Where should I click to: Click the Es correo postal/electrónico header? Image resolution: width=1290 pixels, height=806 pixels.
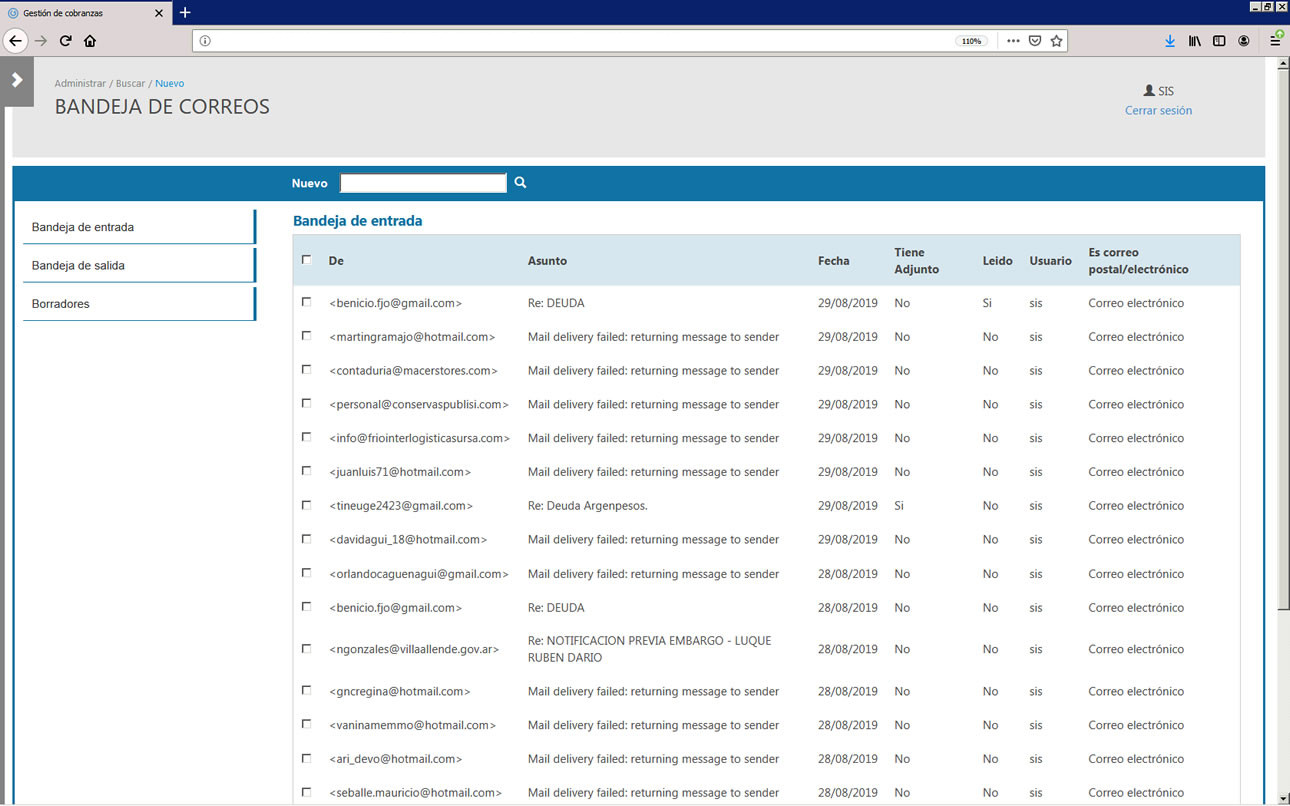1138,261
